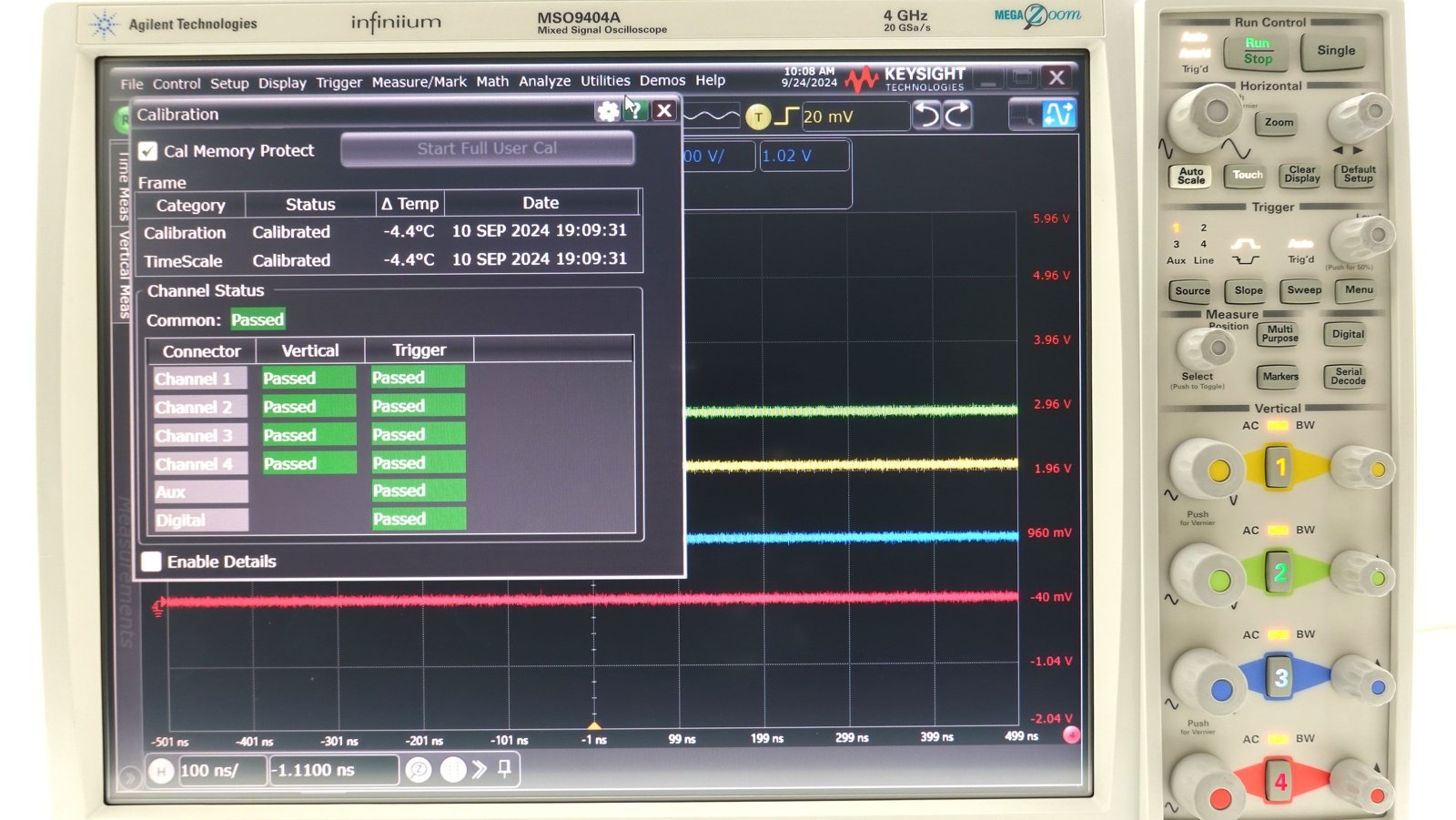Click the Channel 2 connector row
The height and width of the screenshot is (820, 1456).
click(200, 407)
